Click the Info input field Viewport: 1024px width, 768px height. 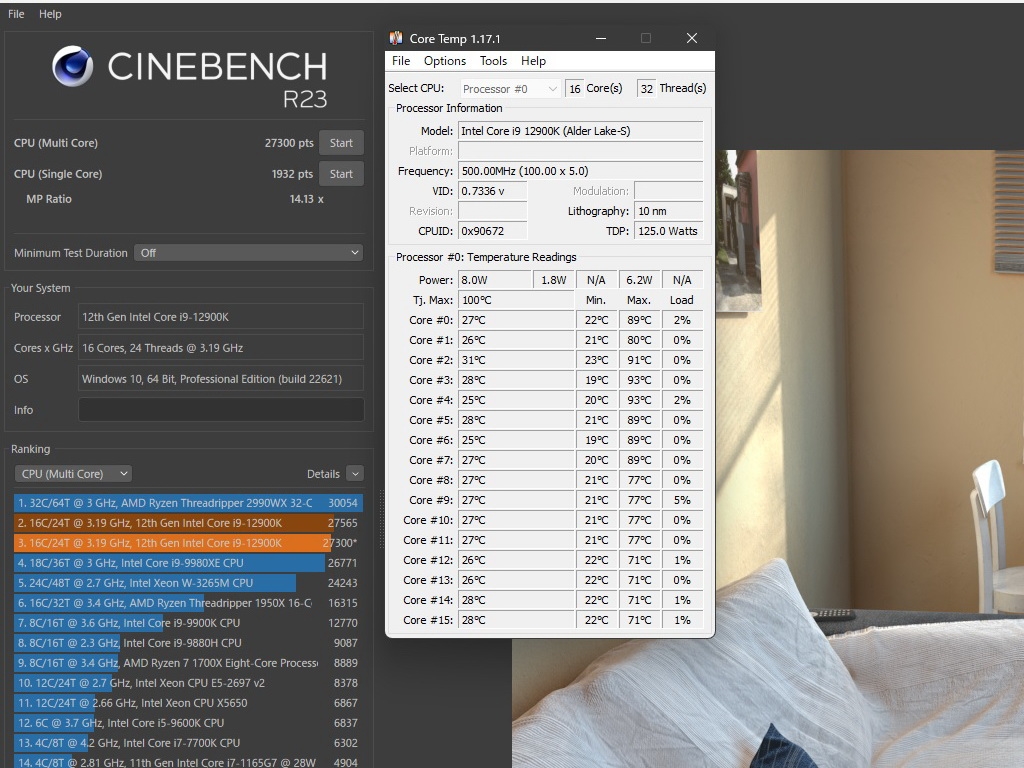(x=221, y=409)
